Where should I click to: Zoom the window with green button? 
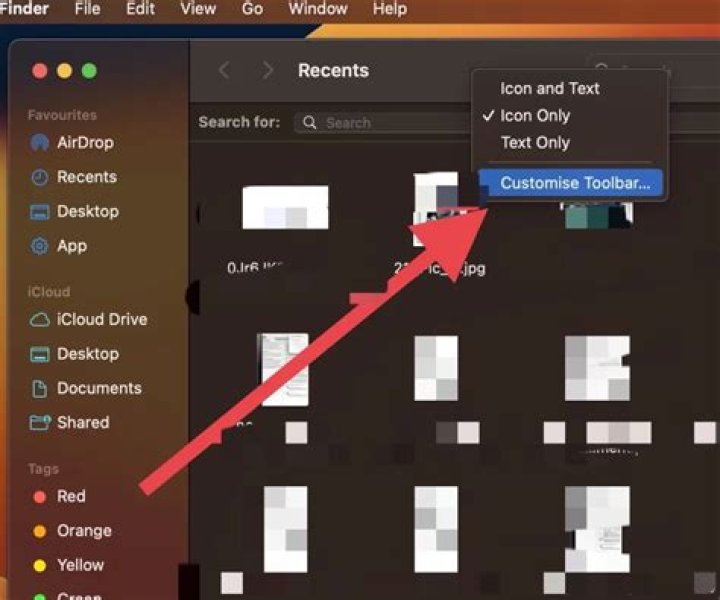coord(89,71)
